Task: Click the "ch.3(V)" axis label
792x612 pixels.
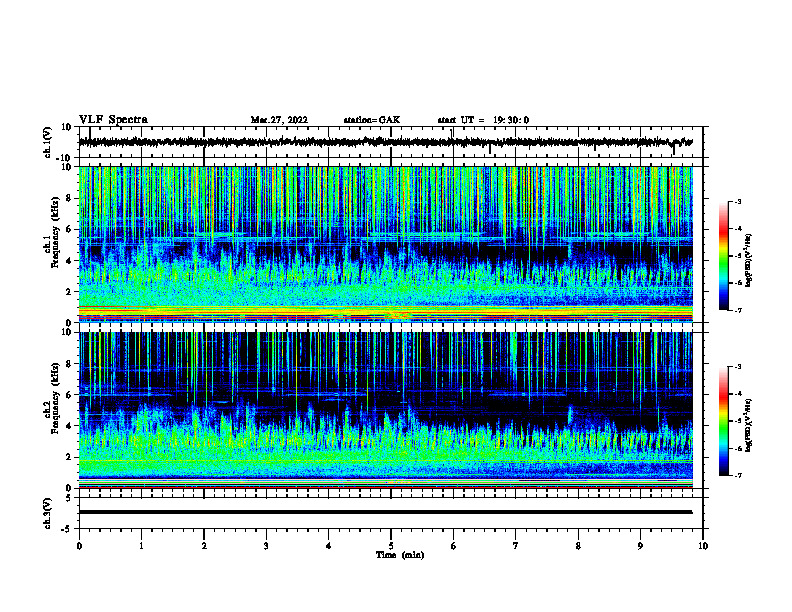Action: point(48,513)
